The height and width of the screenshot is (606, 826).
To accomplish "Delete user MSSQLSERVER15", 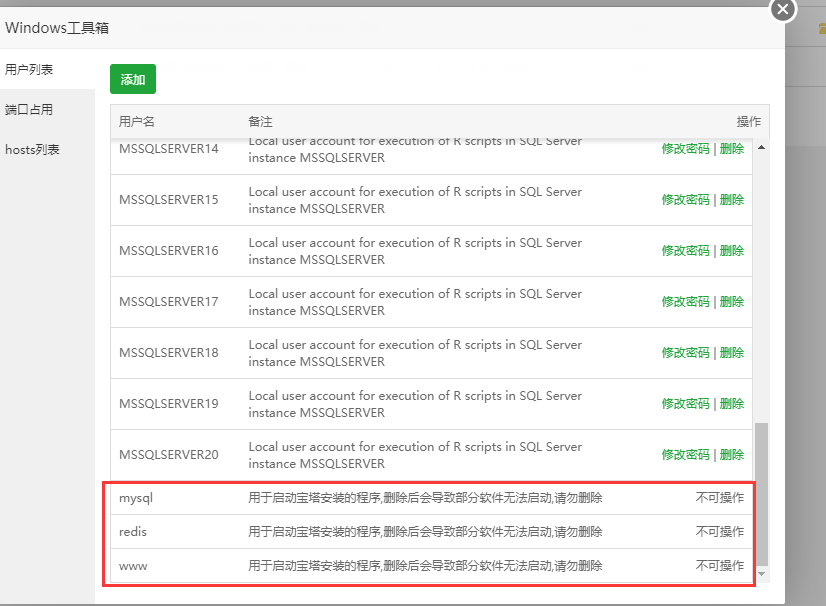I will (x=732, y=200).
